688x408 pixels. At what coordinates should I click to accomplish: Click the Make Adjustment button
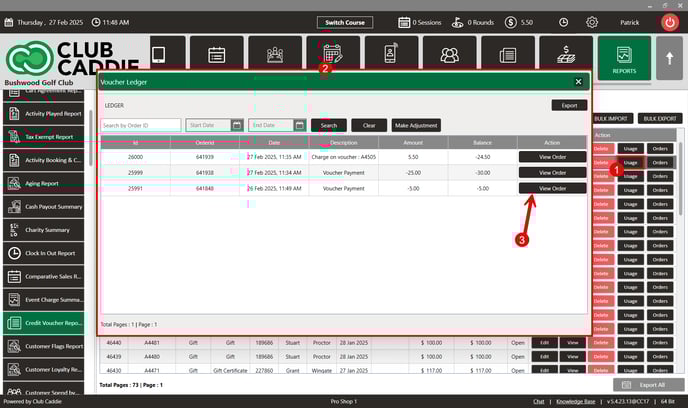point(416,125)
